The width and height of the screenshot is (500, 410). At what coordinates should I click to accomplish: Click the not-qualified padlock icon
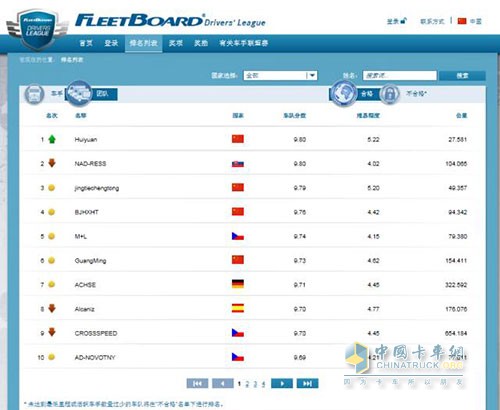click(389, 94)
